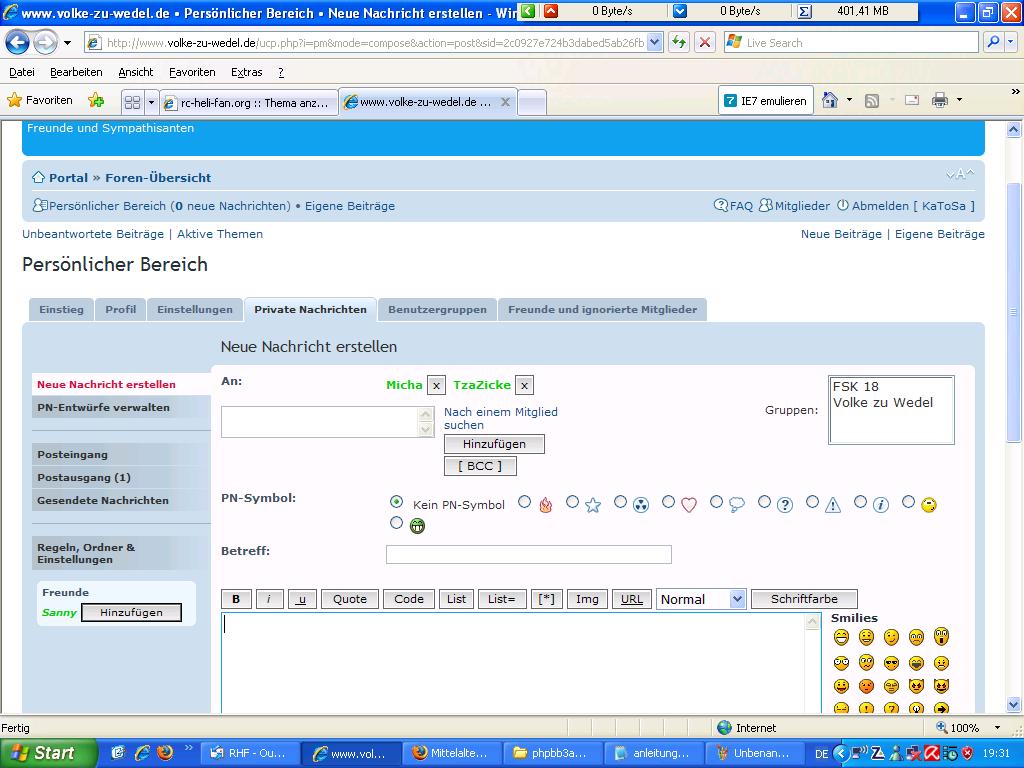Open the recent pages dropdown arrow
The height and width of the screenshot is (768, 1024).
point(67,43)
